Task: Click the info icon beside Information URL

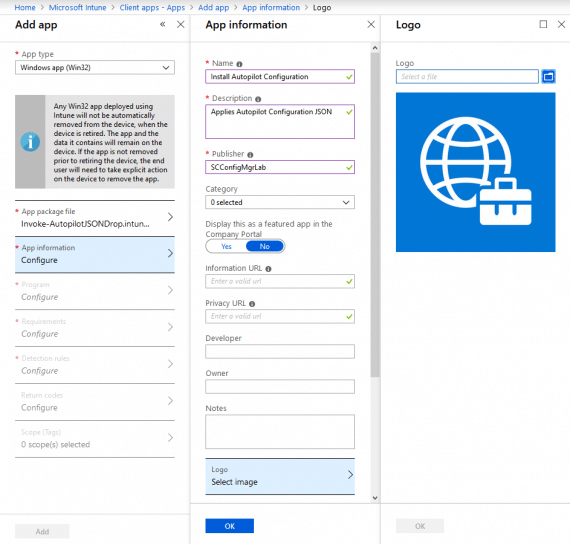Action: pos(268,269)
